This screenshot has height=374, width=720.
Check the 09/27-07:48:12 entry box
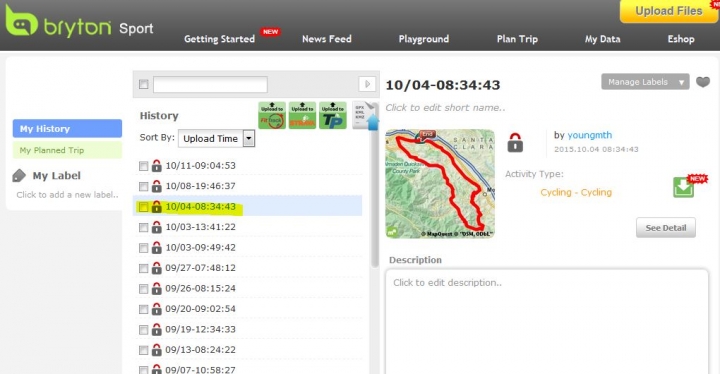144,268
